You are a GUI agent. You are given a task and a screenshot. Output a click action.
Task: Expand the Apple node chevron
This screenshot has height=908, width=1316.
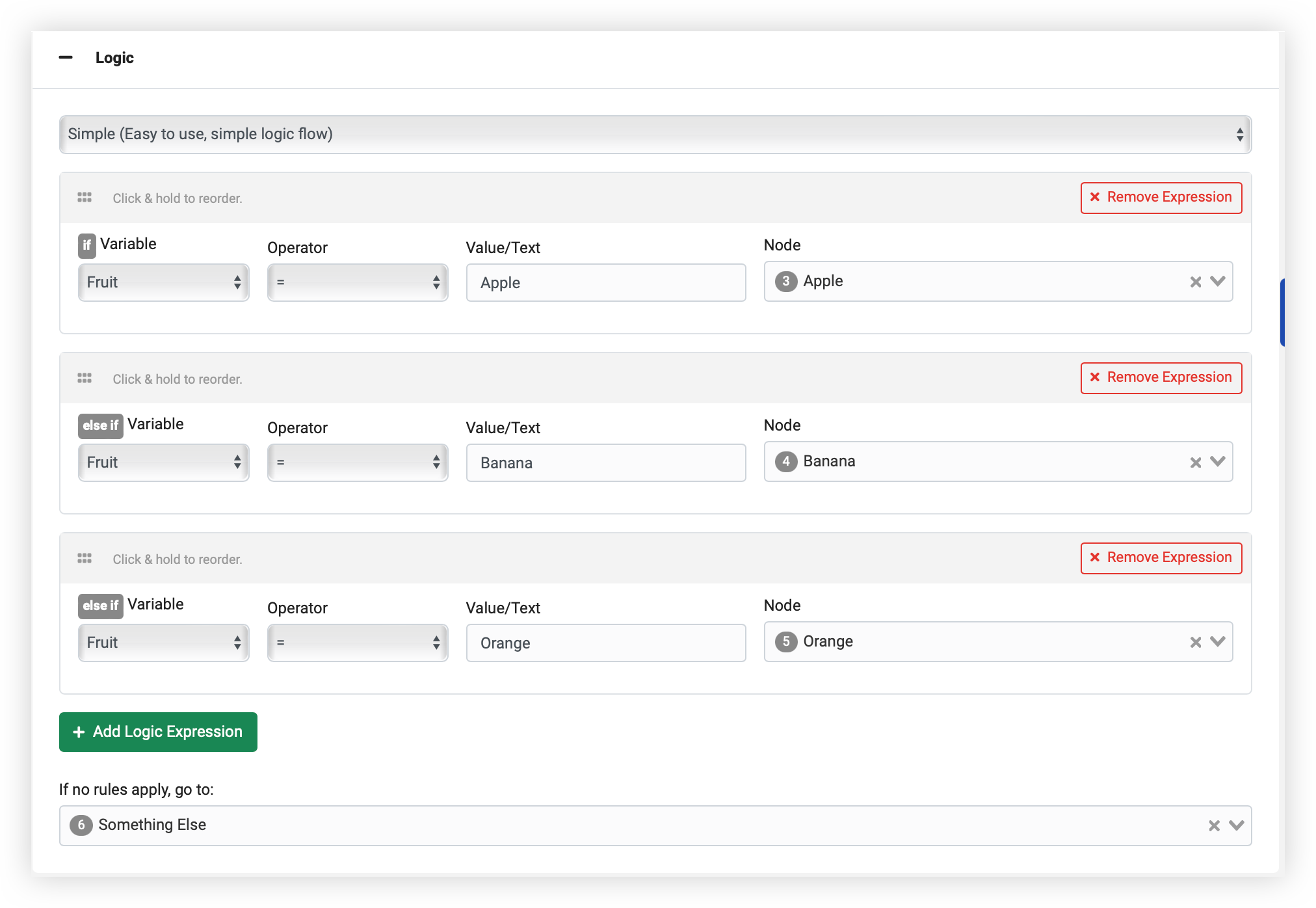[x=1218, y=282]
